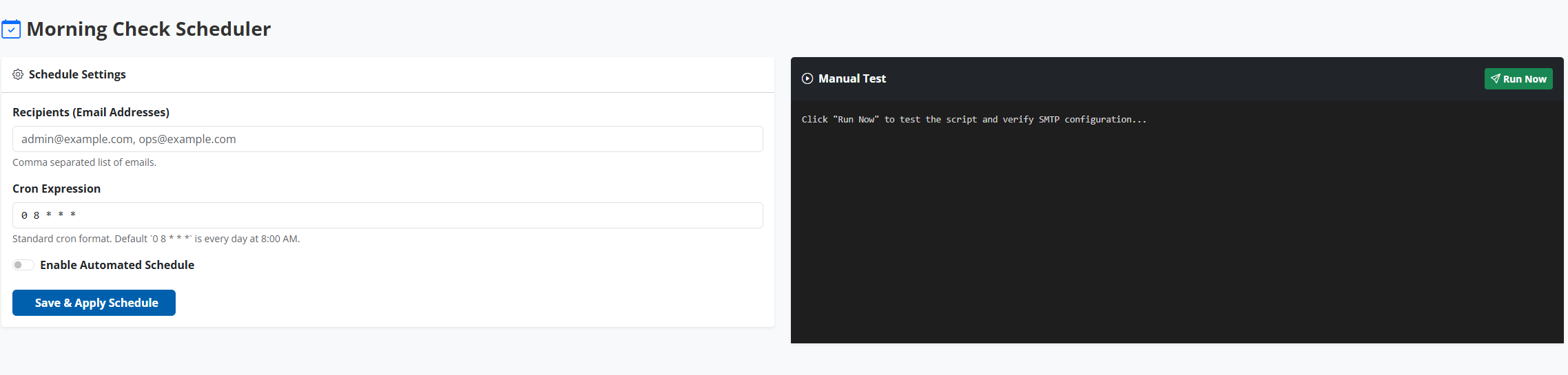Click the 'Comma separated list of emails.' hint
This screenshot has width=1568, height=375.
click(84, 162)
